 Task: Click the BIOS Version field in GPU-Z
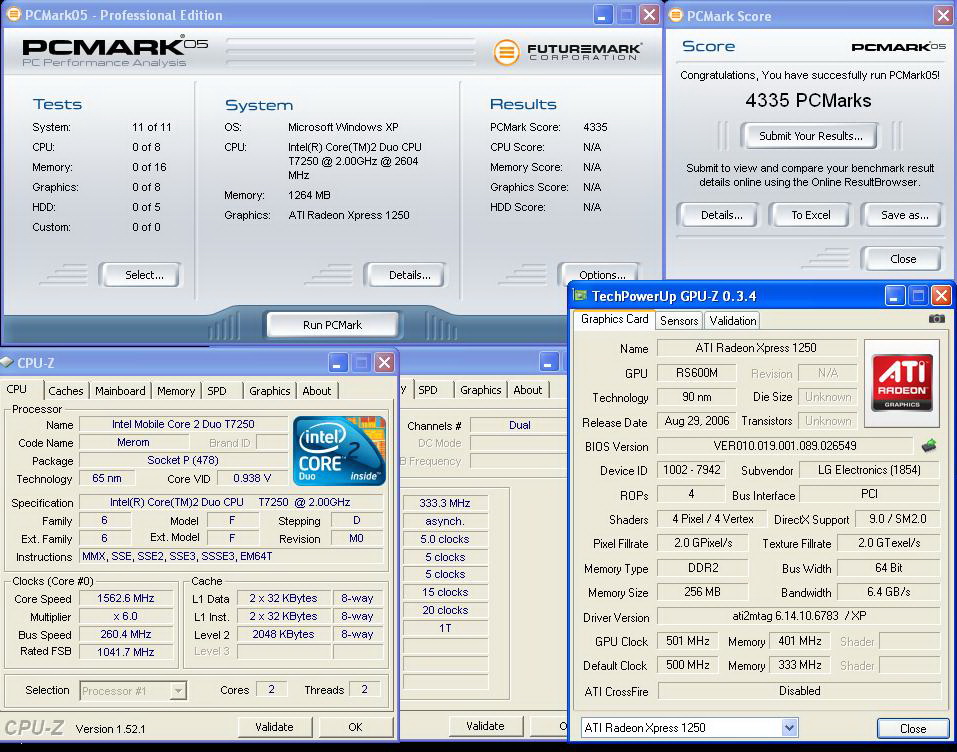click(x=785, y=446)
